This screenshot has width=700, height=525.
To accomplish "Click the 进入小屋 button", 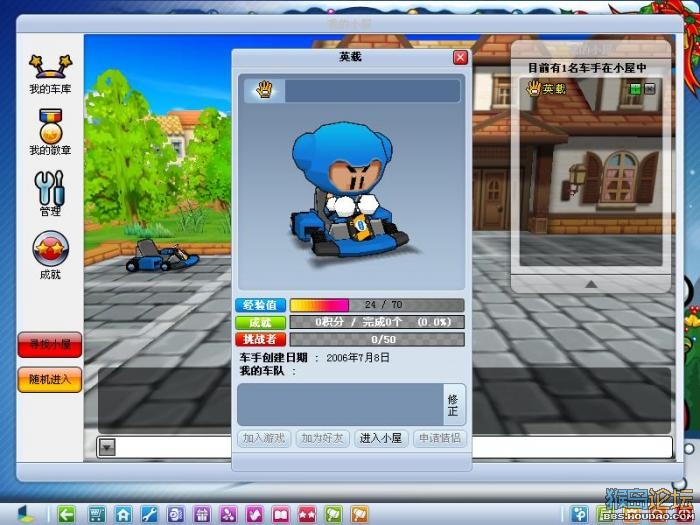I will 381,438.
